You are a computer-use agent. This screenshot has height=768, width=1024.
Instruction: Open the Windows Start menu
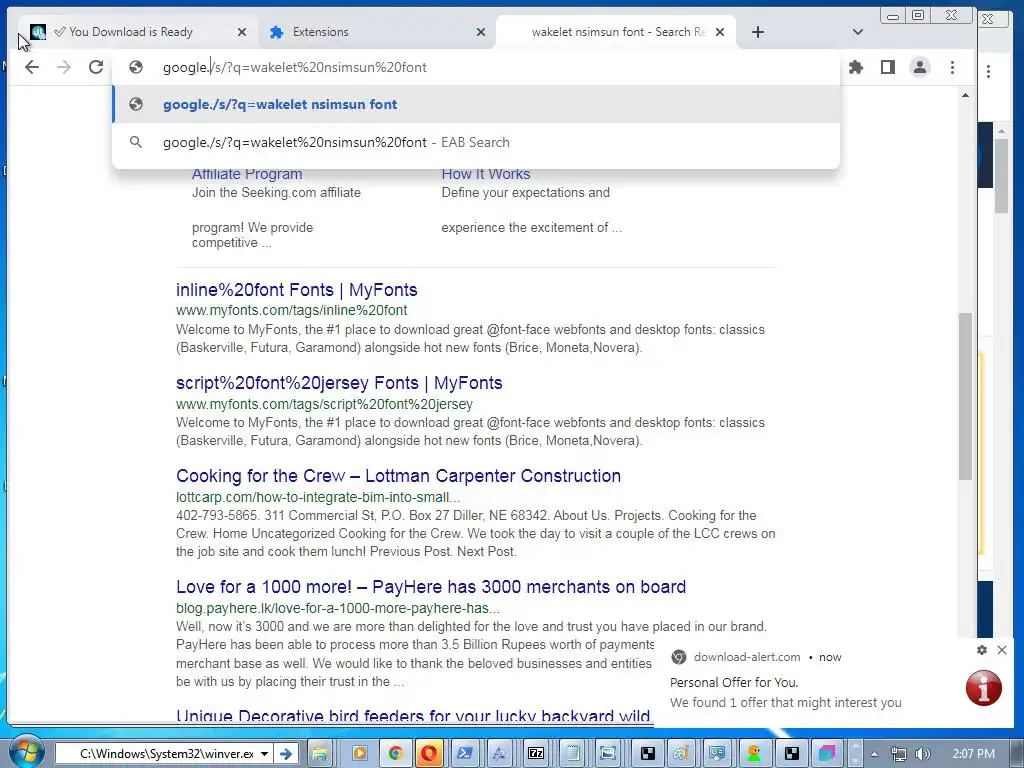[x=25, y=752]
